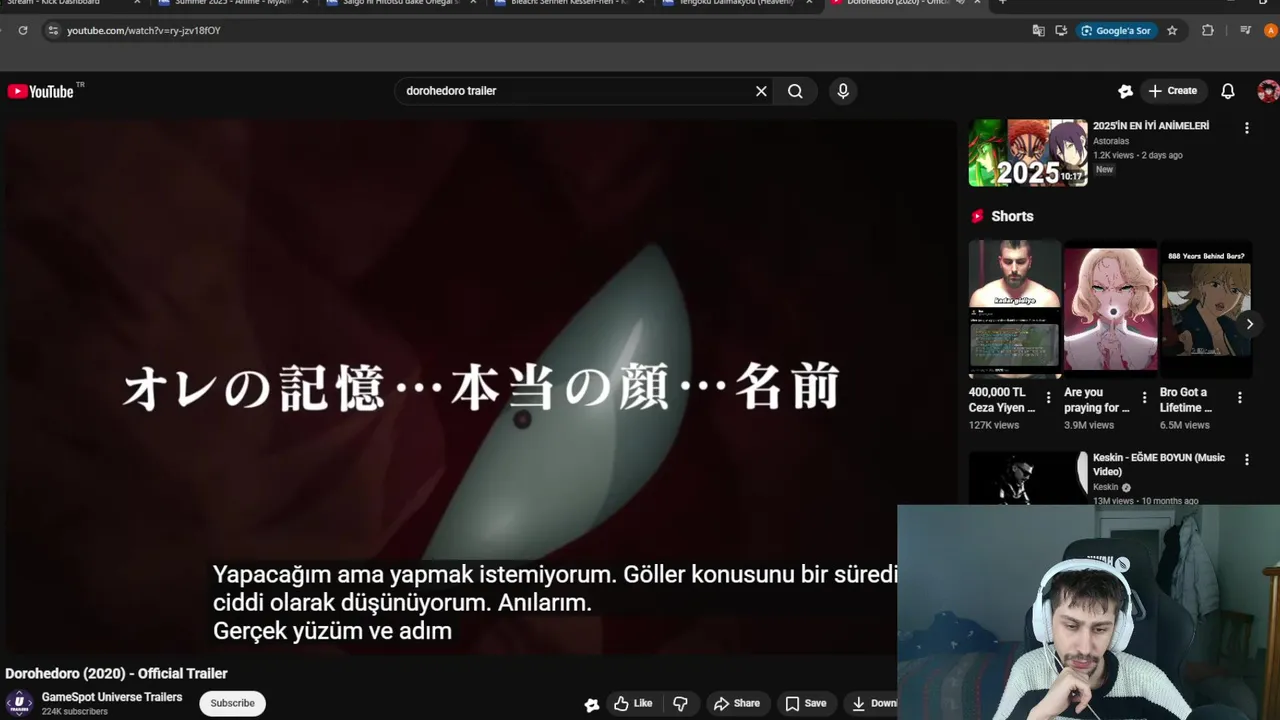Close the Stream - Kick Dashboard tab
This screenshot has width=1280, height=720.
(137, 2)
